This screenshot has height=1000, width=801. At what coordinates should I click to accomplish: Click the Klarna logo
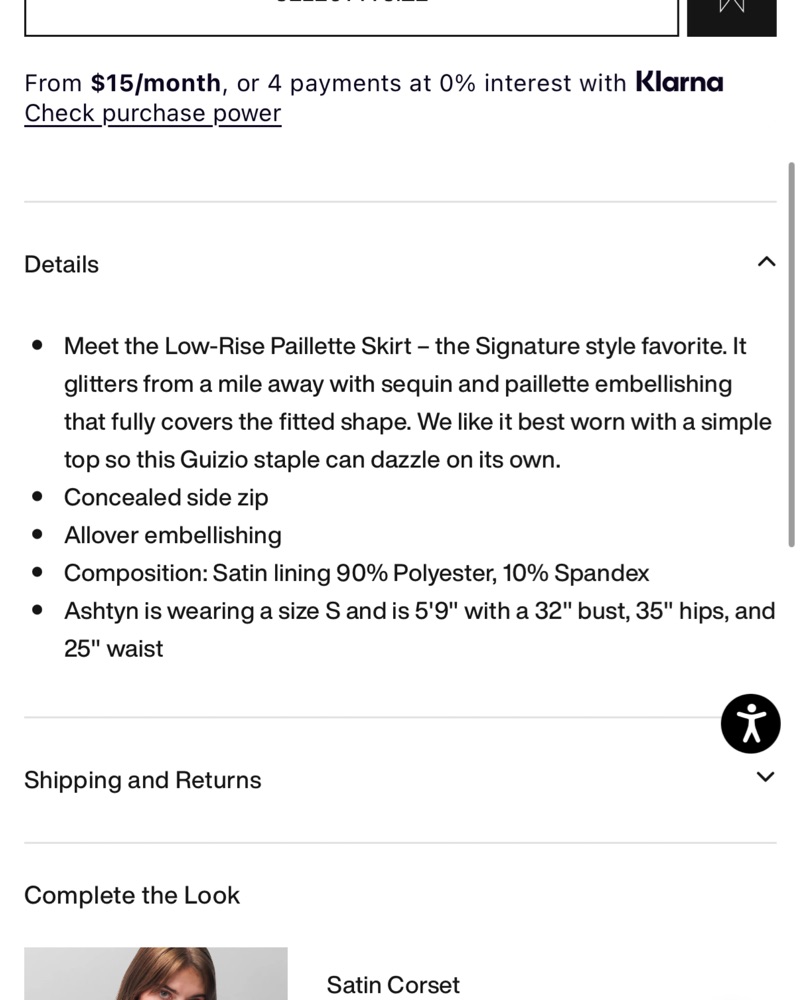(x=679, y=82)
